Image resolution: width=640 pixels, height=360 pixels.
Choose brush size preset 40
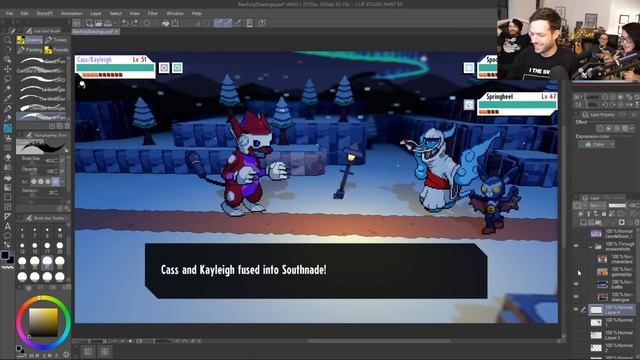coord(47,263)
